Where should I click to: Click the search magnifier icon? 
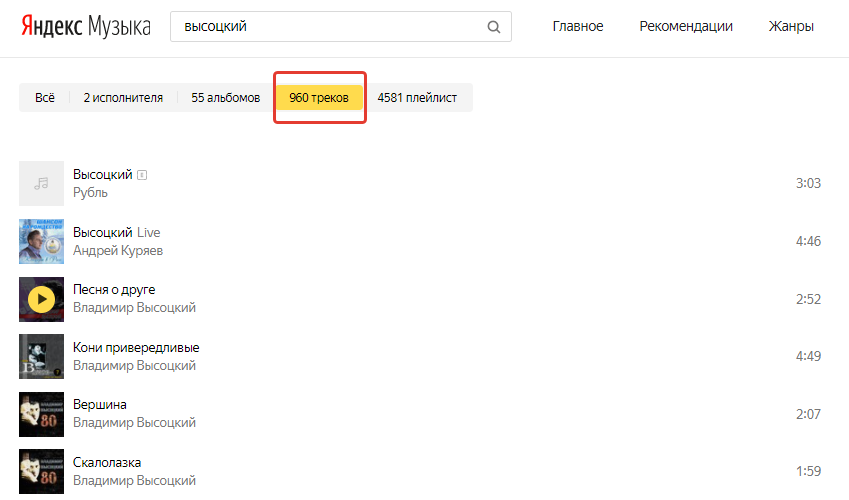493,27
